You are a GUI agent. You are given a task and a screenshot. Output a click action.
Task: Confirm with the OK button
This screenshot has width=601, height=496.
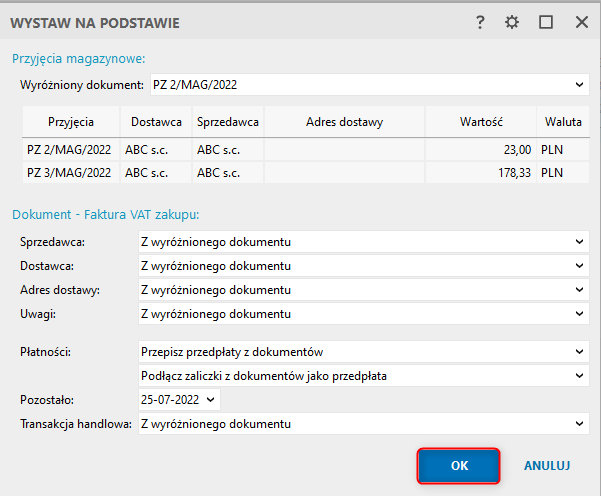point(459,466)
